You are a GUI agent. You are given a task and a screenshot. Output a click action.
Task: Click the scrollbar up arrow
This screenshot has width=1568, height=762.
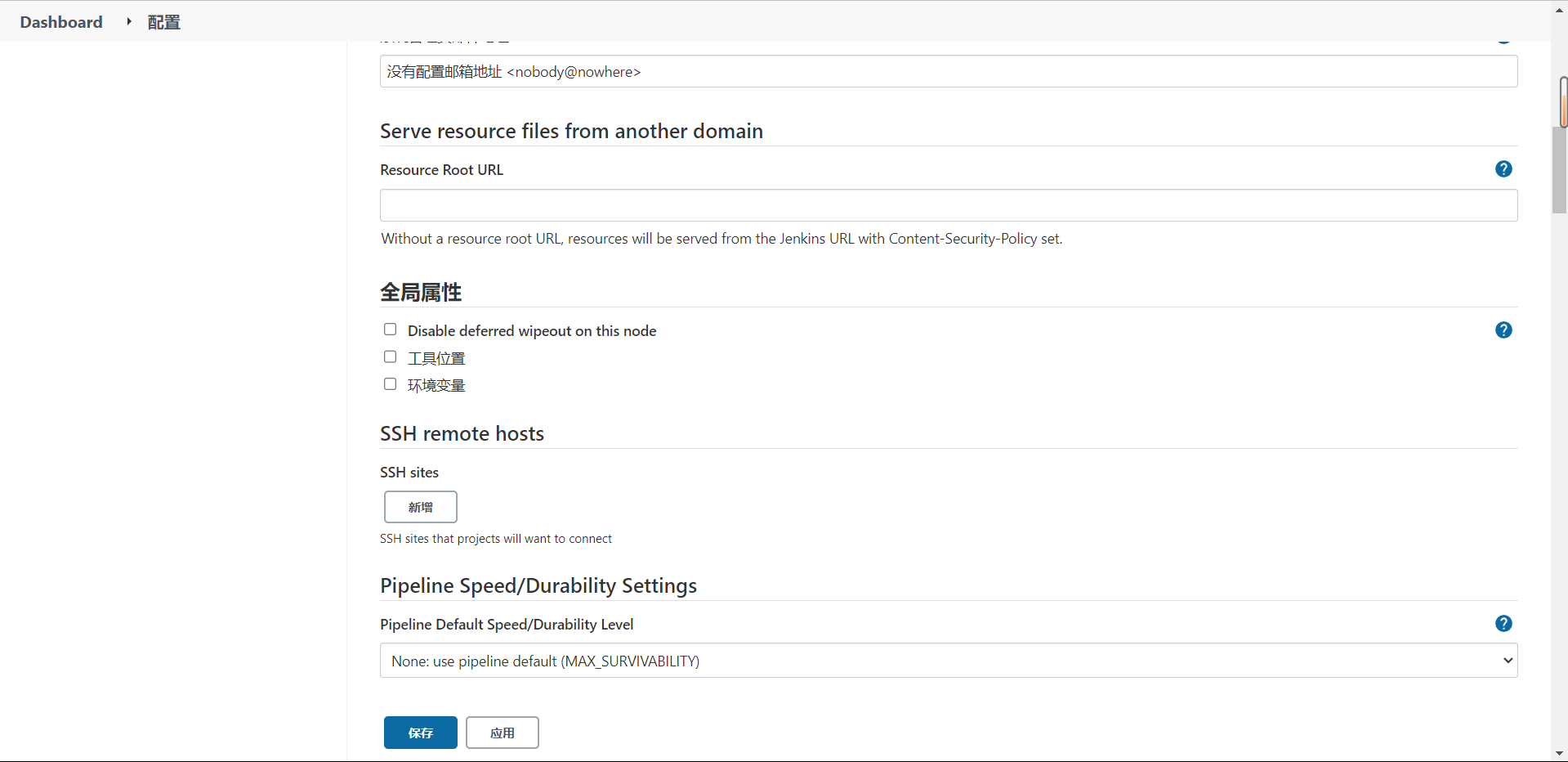point(1559,7)
